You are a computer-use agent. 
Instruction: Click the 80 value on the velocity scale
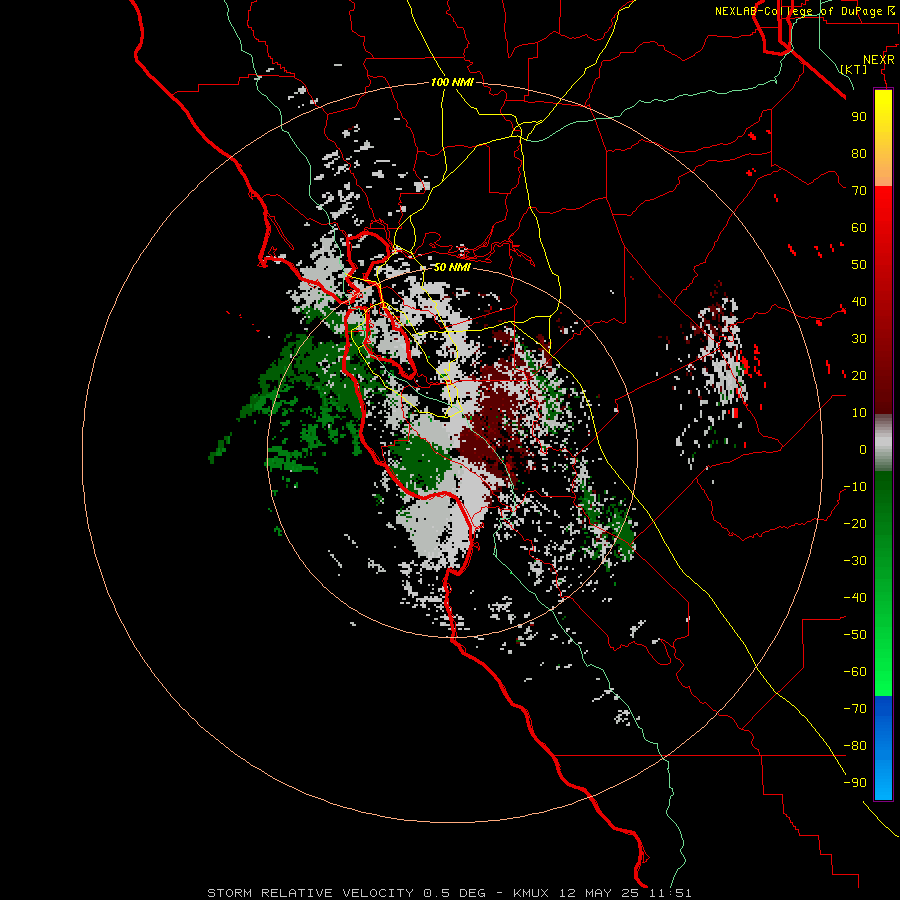pyautogui.click(x=859, y=153)
